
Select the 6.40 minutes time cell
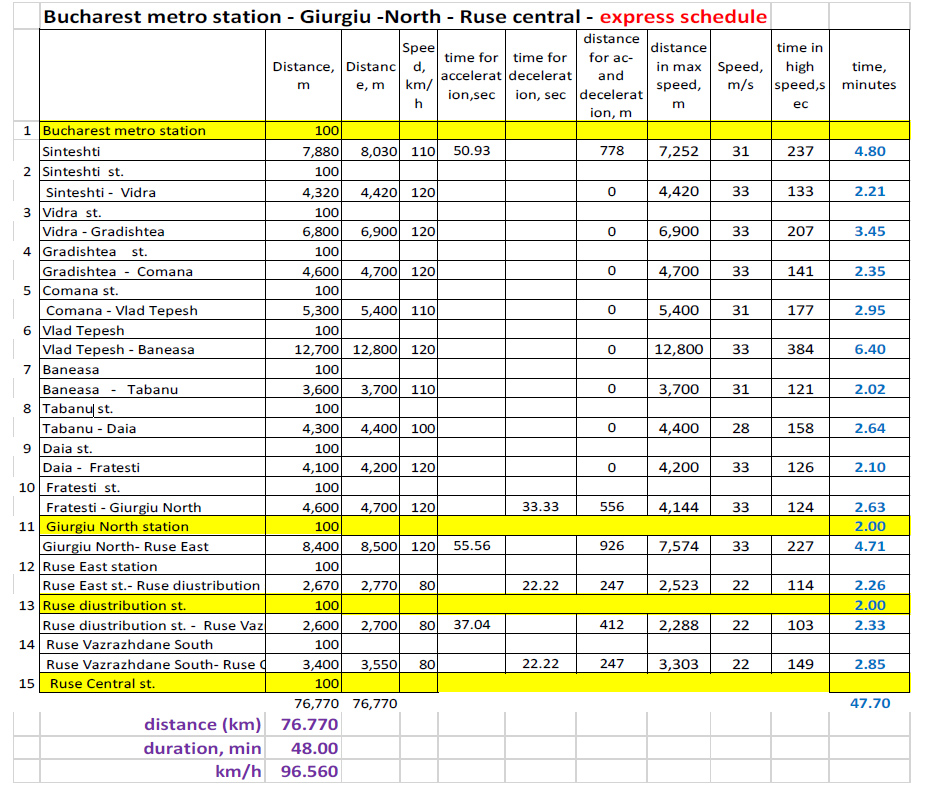click(x=869, y=350)
